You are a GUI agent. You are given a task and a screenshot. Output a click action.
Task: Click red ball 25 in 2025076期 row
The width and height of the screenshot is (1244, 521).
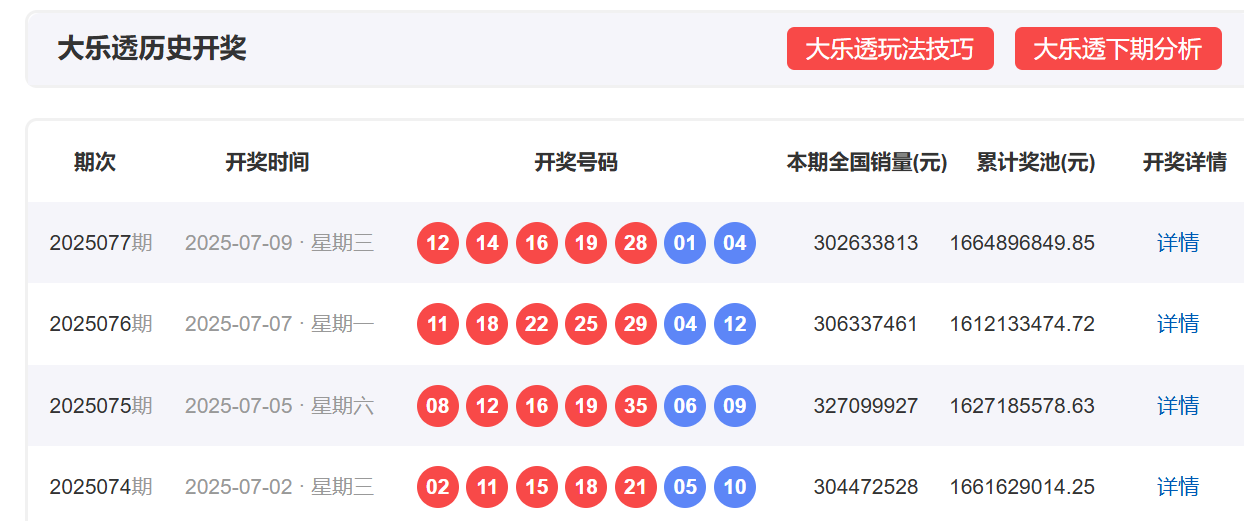click(586, 324)
